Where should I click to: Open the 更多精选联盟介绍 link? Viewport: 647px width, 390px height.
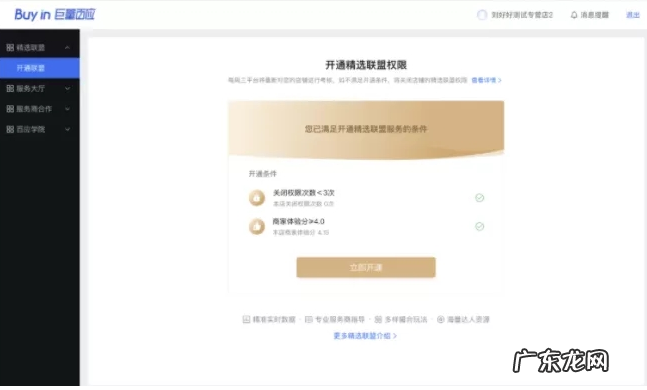point(365,336)
